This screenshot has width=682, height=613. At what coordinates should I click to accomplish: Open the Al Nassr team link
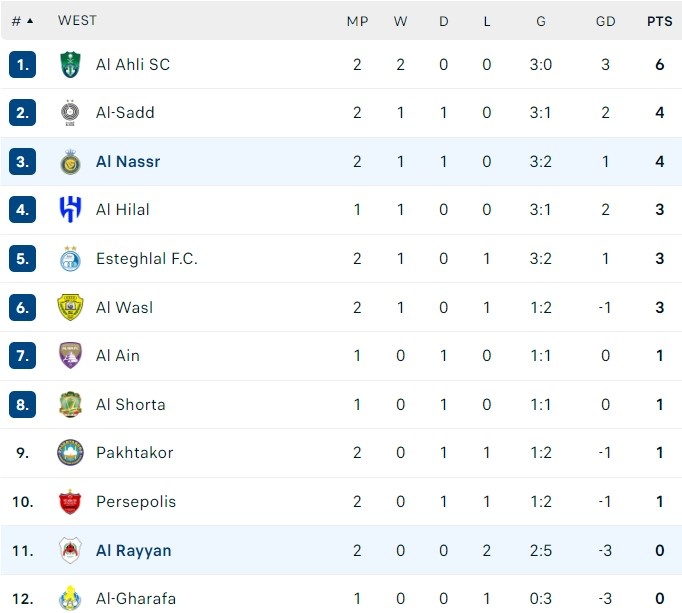click(128, 161)
